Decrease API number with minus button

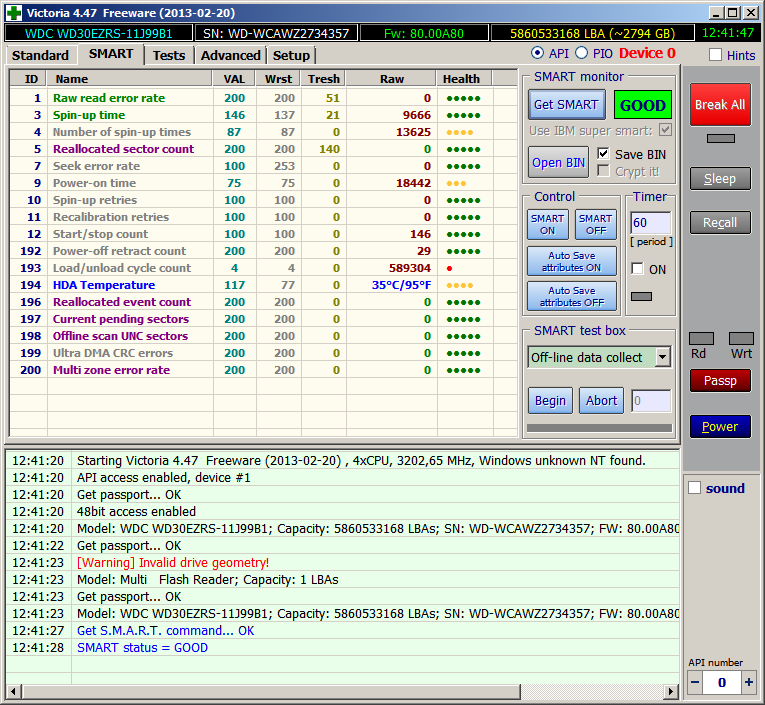pyautogui.click(x=696, y=682)
